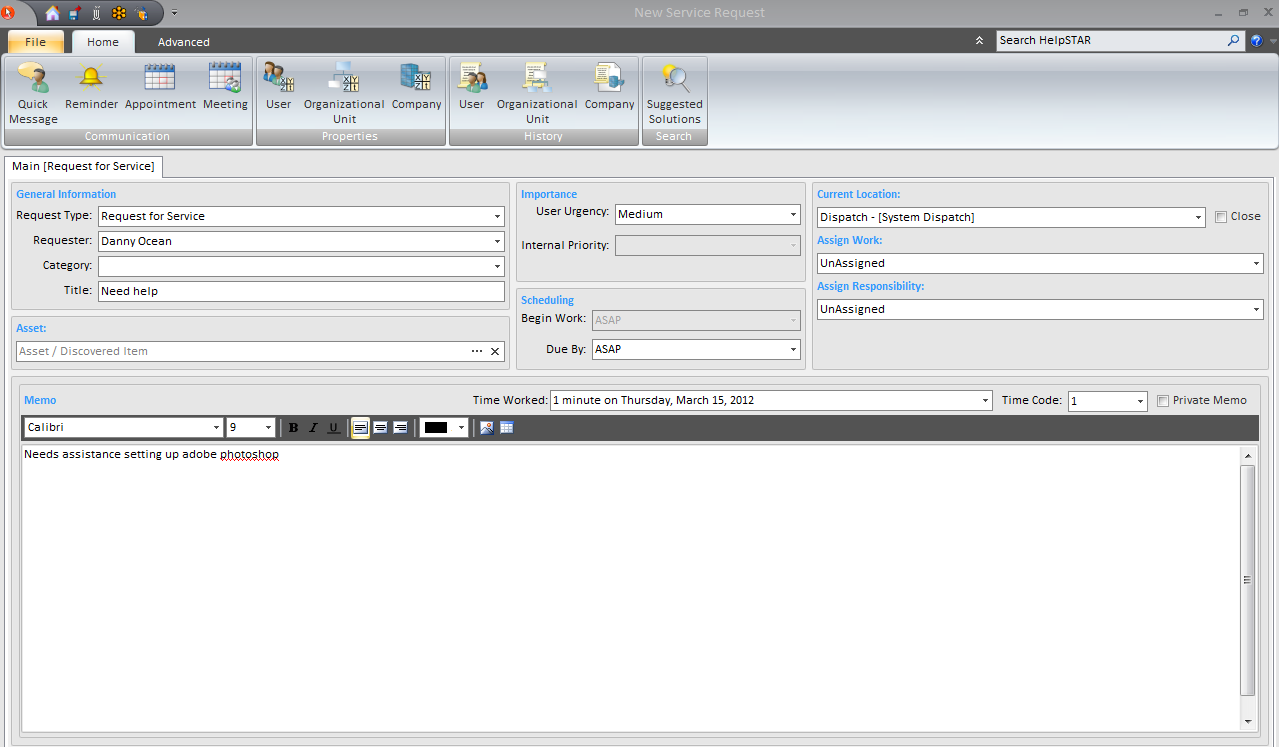The width and height of the screenshot is (1279, 747).
Task: Apply italic formatting in the memo toolbar
Action: (313, 428)
